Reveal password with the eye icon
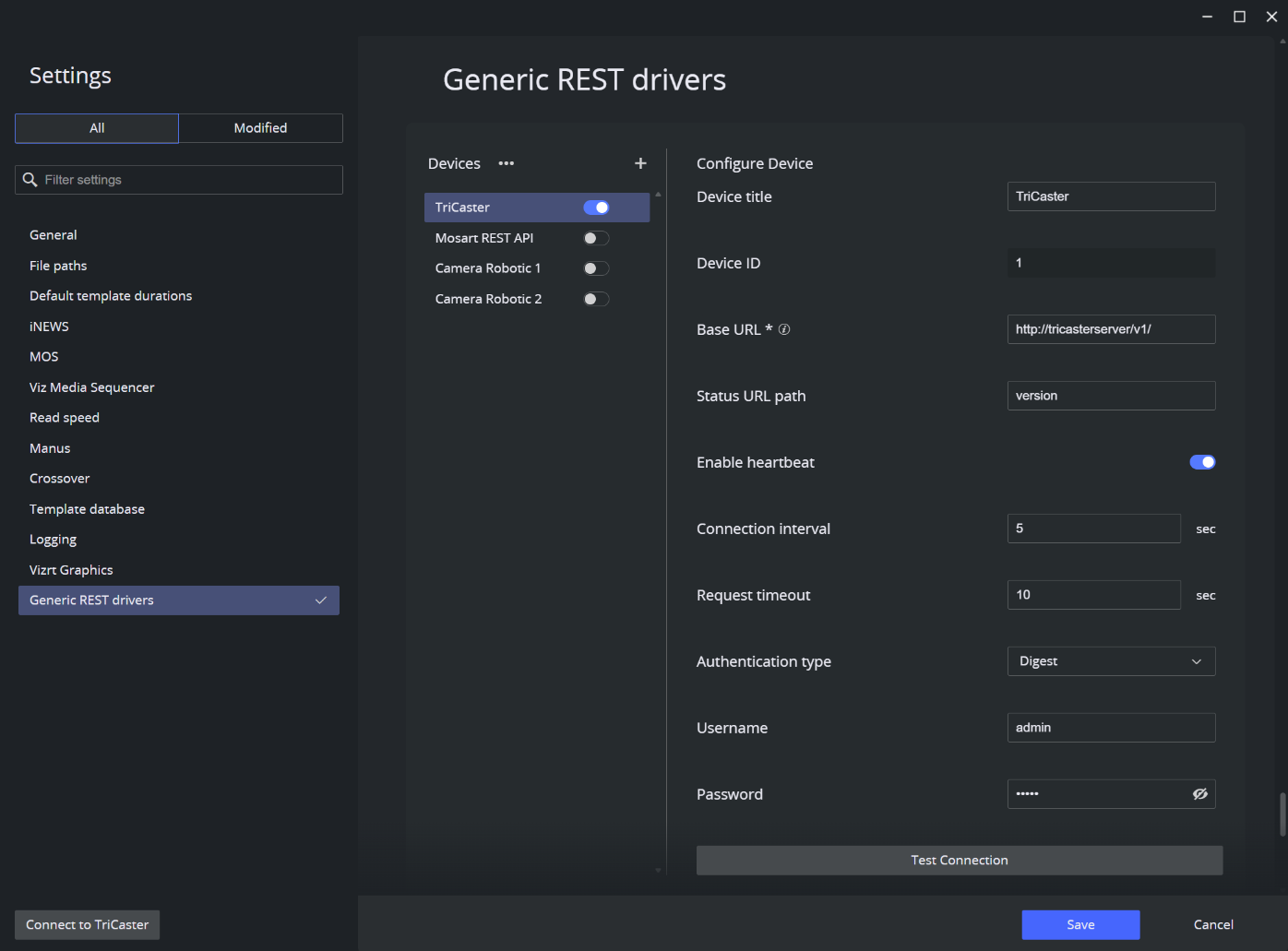 1199,794
